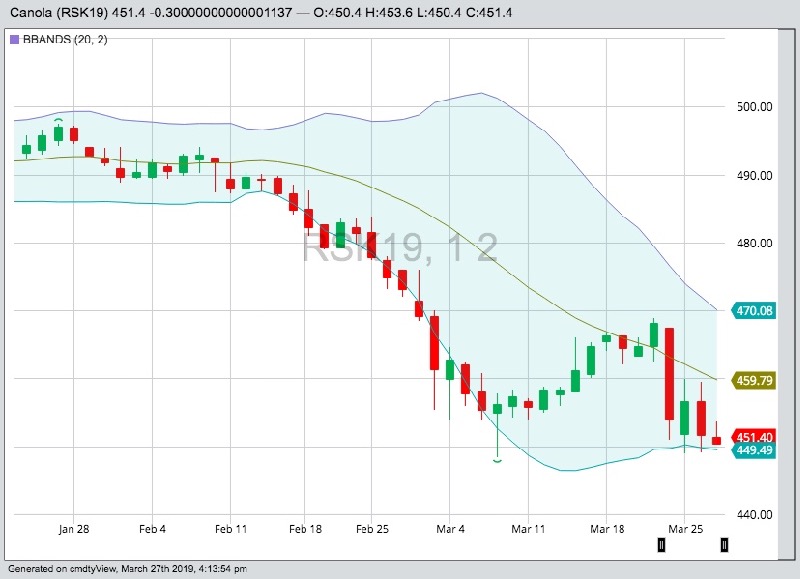Image resolution: width=800 pixels, height=579 pixels.
Task: Click the Generated on cmdtyView timestamp text
Action: [x=128, y=568]
